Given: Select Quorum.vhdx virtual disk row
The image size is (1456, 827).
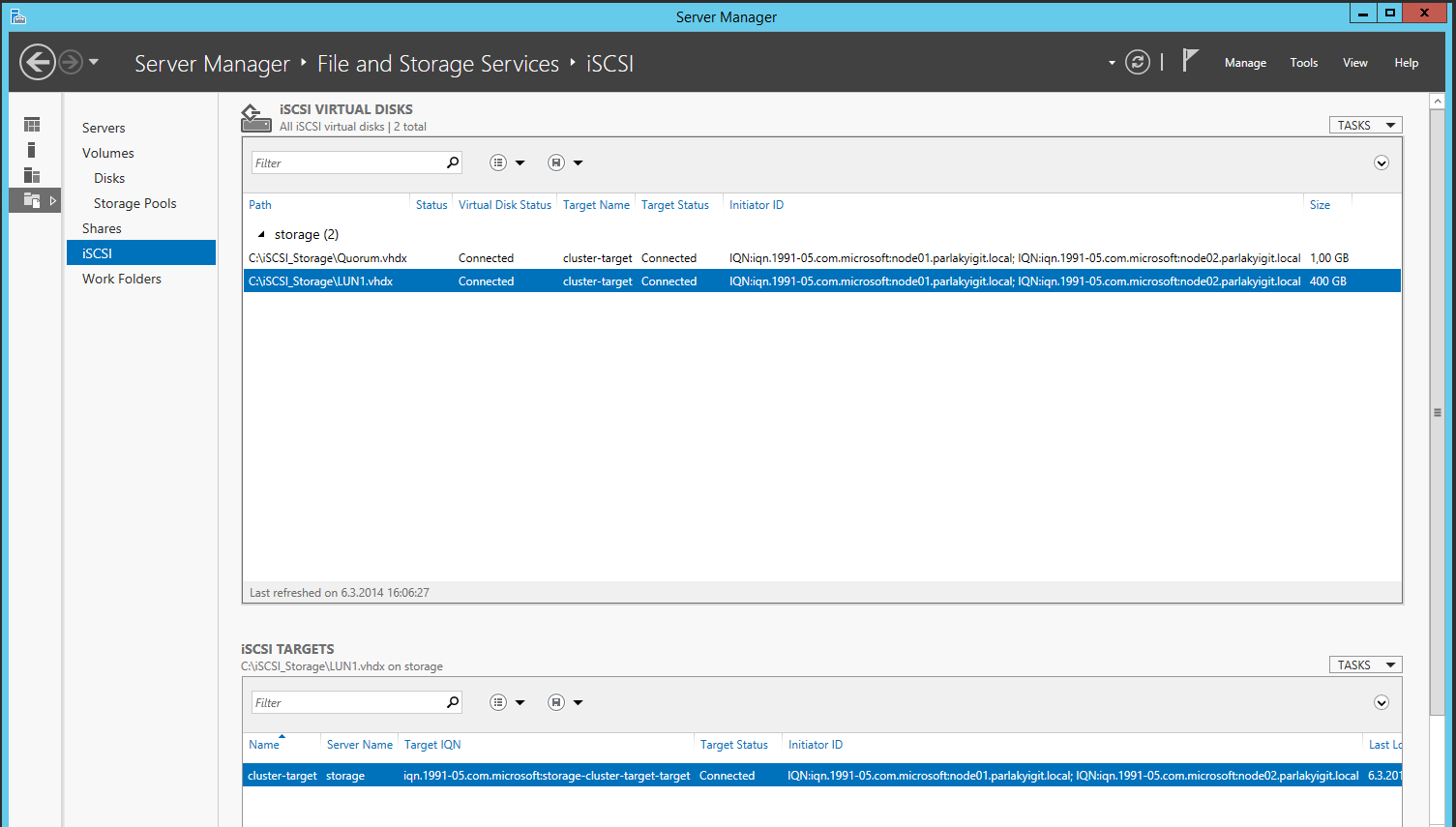Looking at the screenshot, I should click(821, 258).
